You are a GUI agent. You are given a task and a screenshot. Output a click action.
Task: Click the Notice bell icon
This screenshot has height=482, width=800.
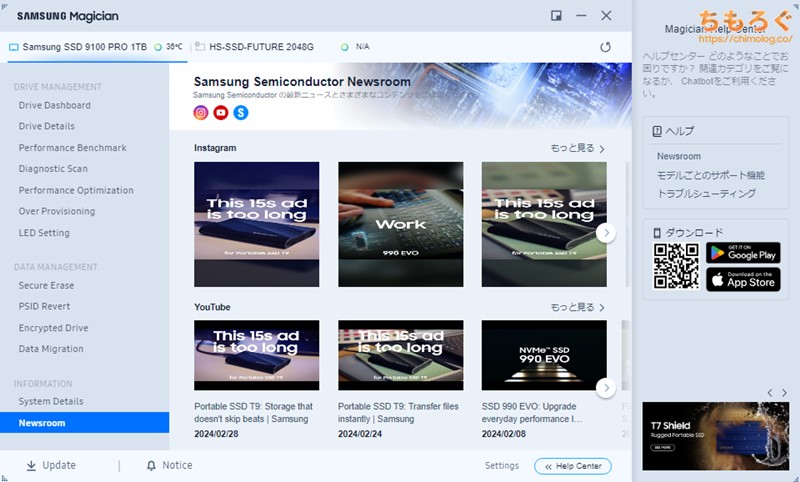tap(151, 466)
